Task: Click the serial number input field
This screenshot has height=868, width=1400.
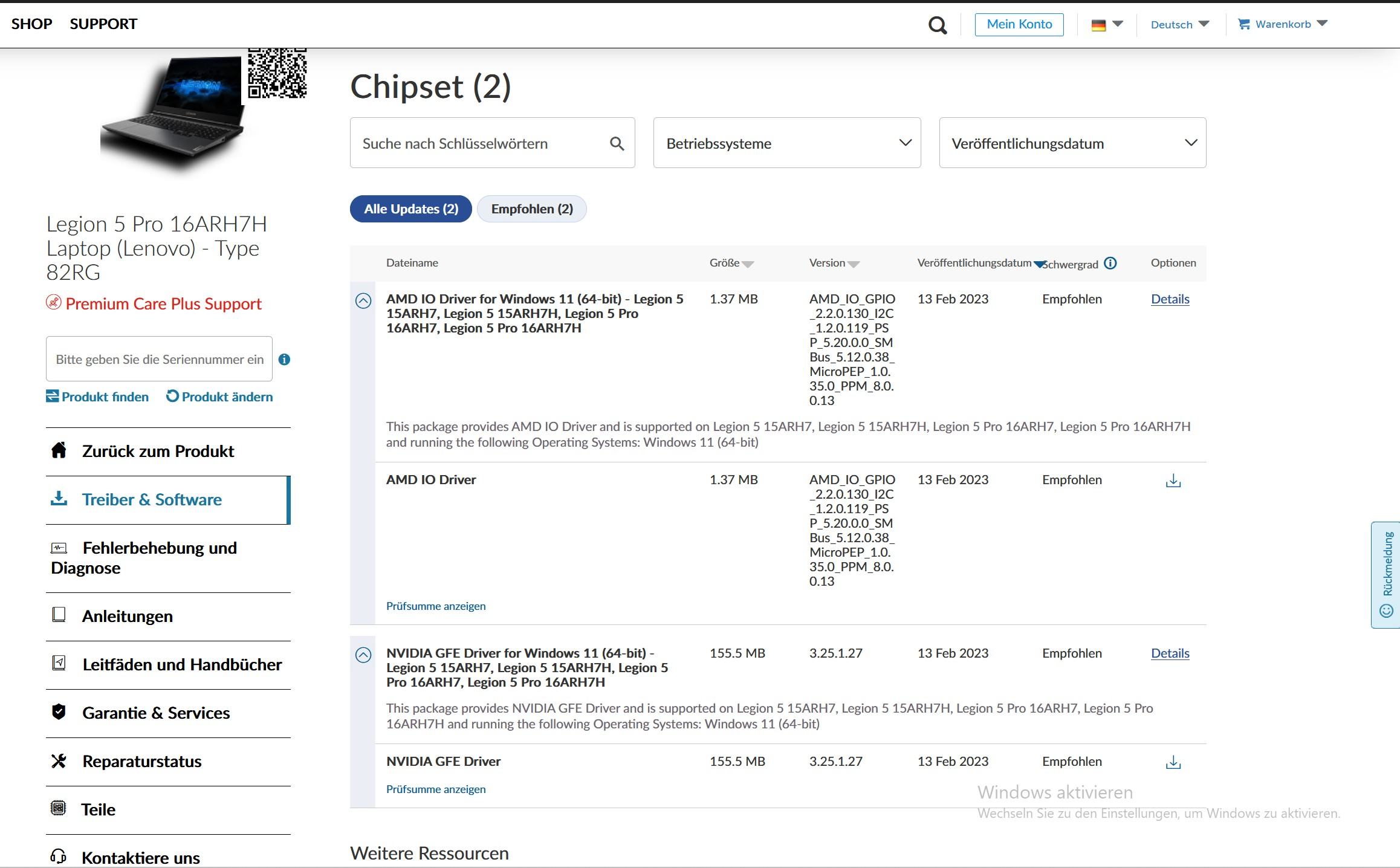Action: click(159, 359)
